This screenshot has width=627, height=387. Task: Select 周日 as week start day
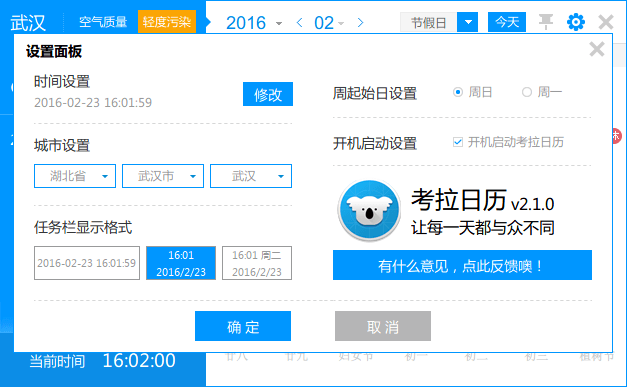pos(458,92)
